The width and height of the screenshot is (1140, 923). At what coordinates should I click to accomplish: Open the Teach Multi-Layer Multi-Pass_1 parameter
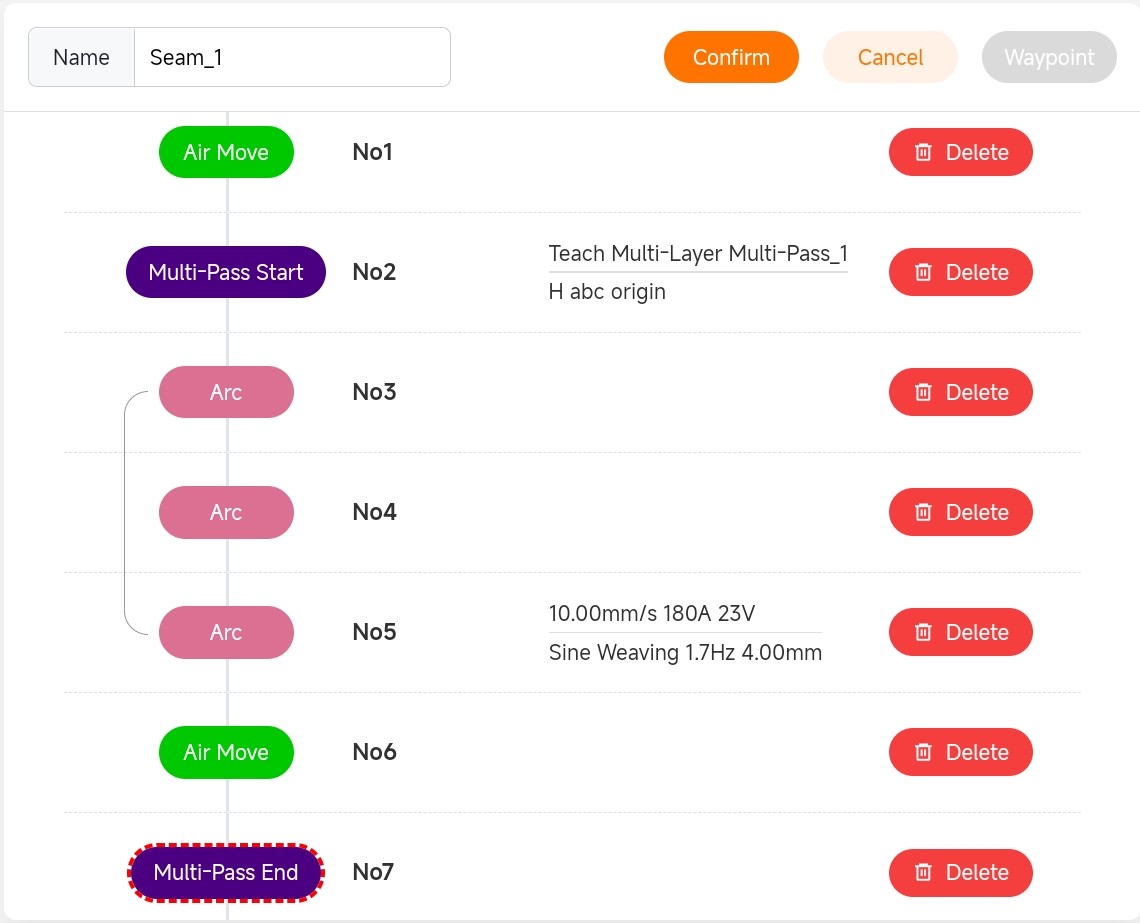698,254
